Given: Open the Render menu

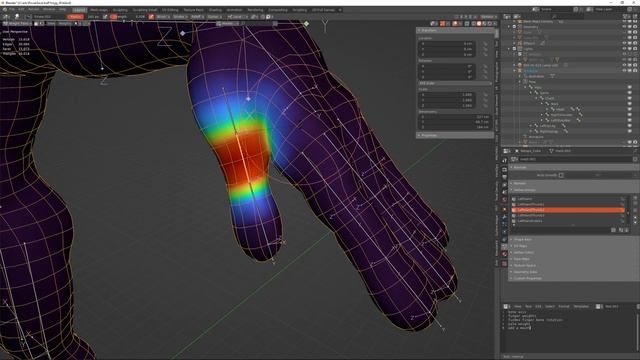Looking at the screenshot, I should (x=33, y=9).
